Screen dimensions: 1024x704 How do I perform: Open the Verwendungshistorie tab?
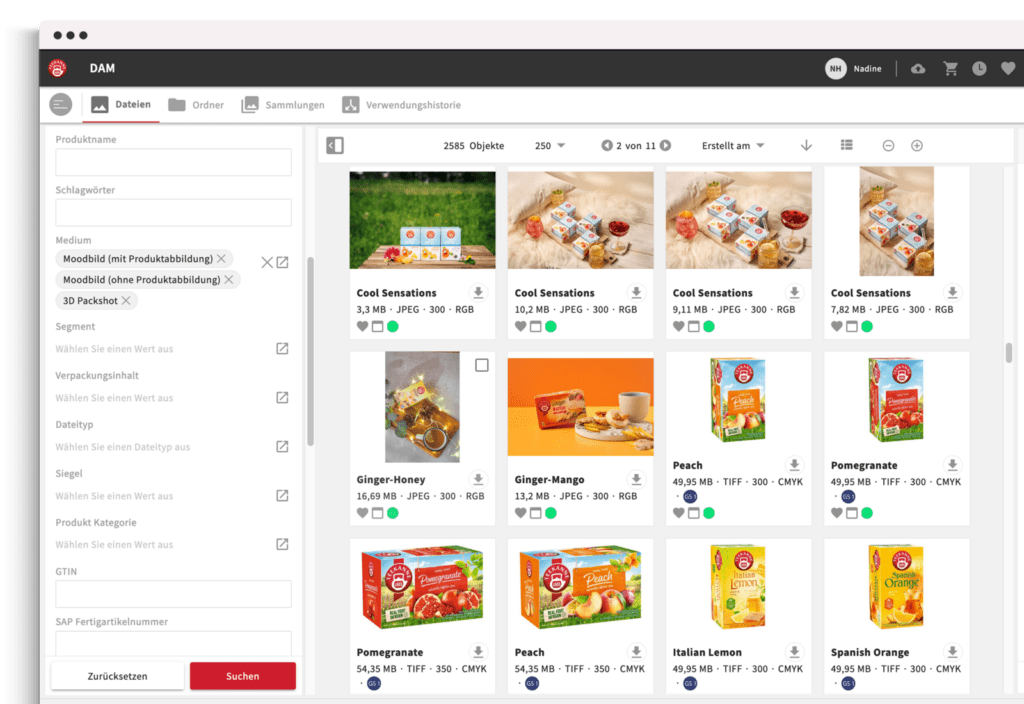point(401,105)
